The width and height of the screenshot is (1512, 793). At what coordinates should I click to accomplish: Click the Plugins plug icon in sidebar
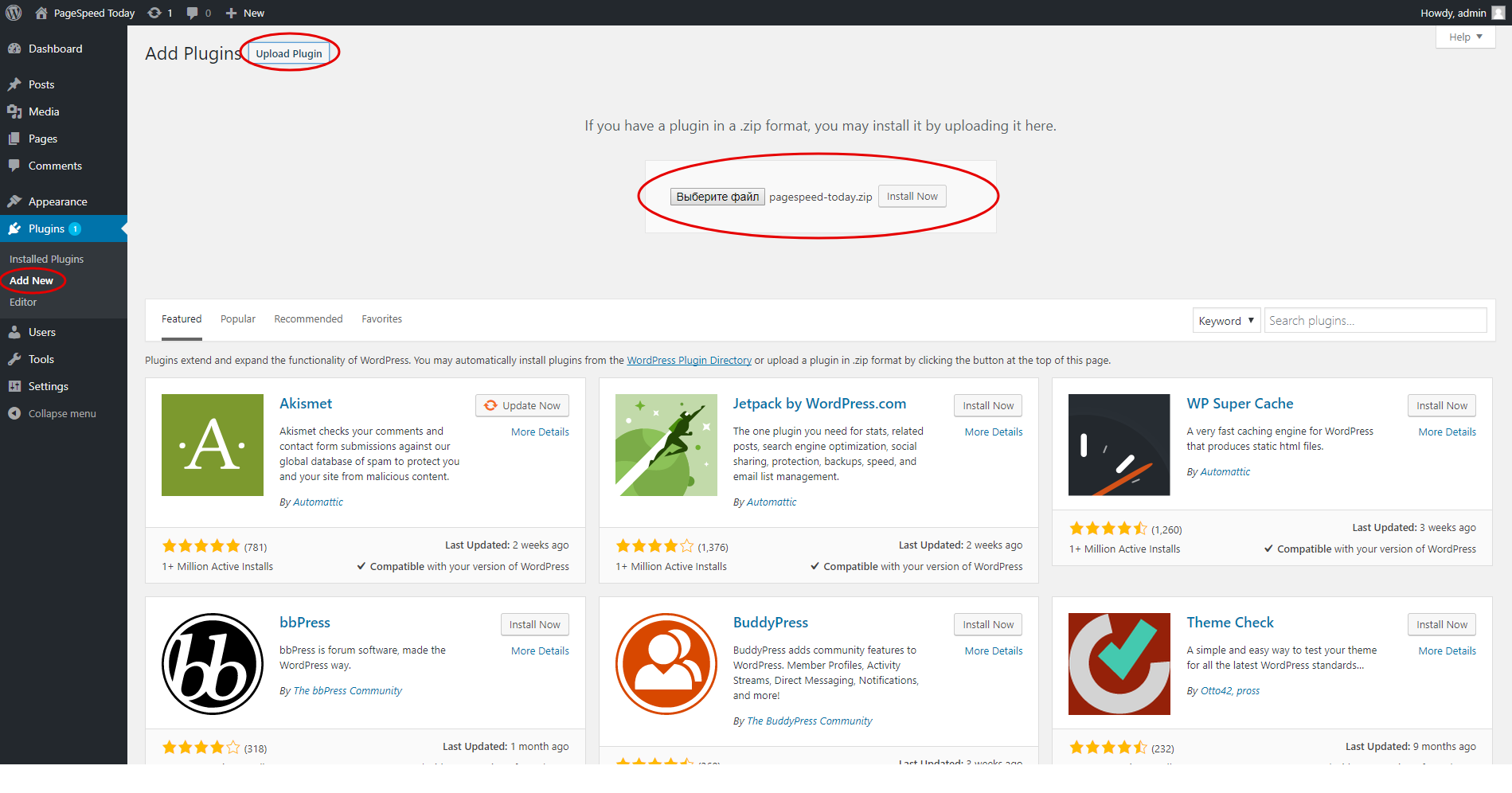click(x=14, y=229)
